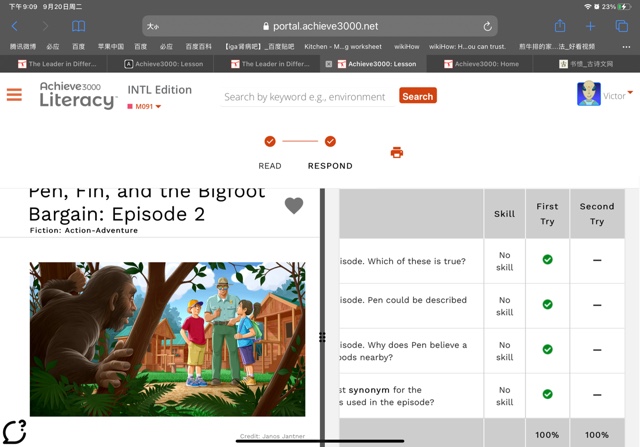This screenshot has height=447, width=640.
Task: Click 'Pen could be described' question text
Action: click(403, 300)
